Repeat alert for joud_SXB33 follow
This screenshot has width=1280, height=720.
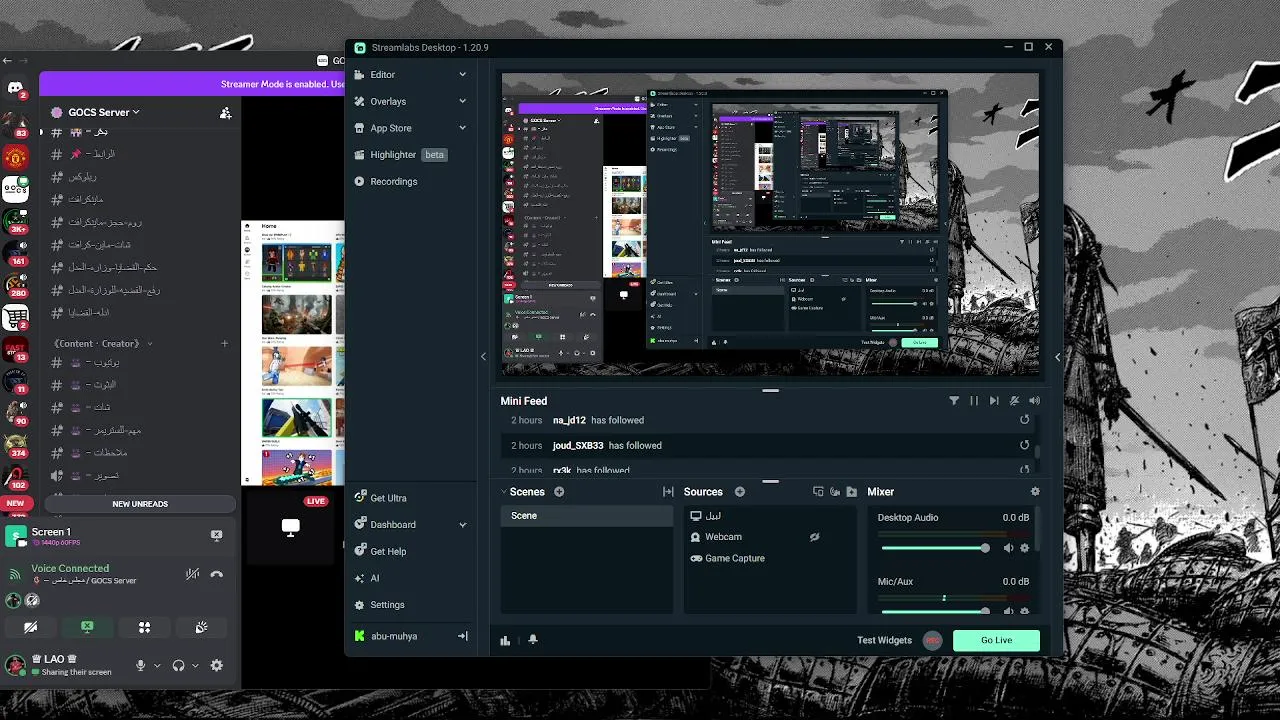(x=1024, y=445)
